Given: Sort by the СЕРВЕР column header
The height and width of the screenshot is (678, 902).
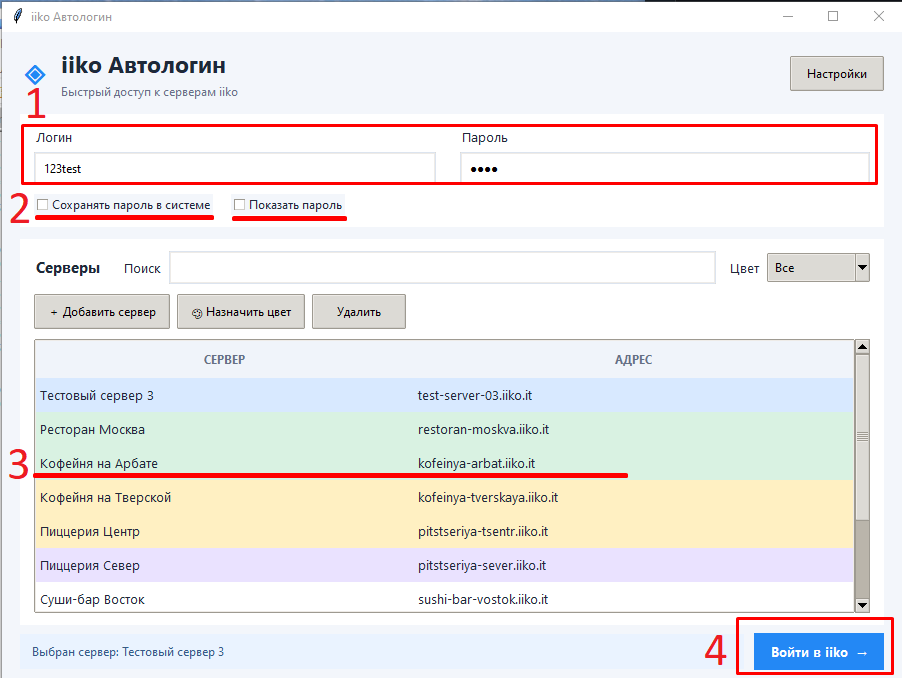Looking at the screenshot, I should pos(224,359).
